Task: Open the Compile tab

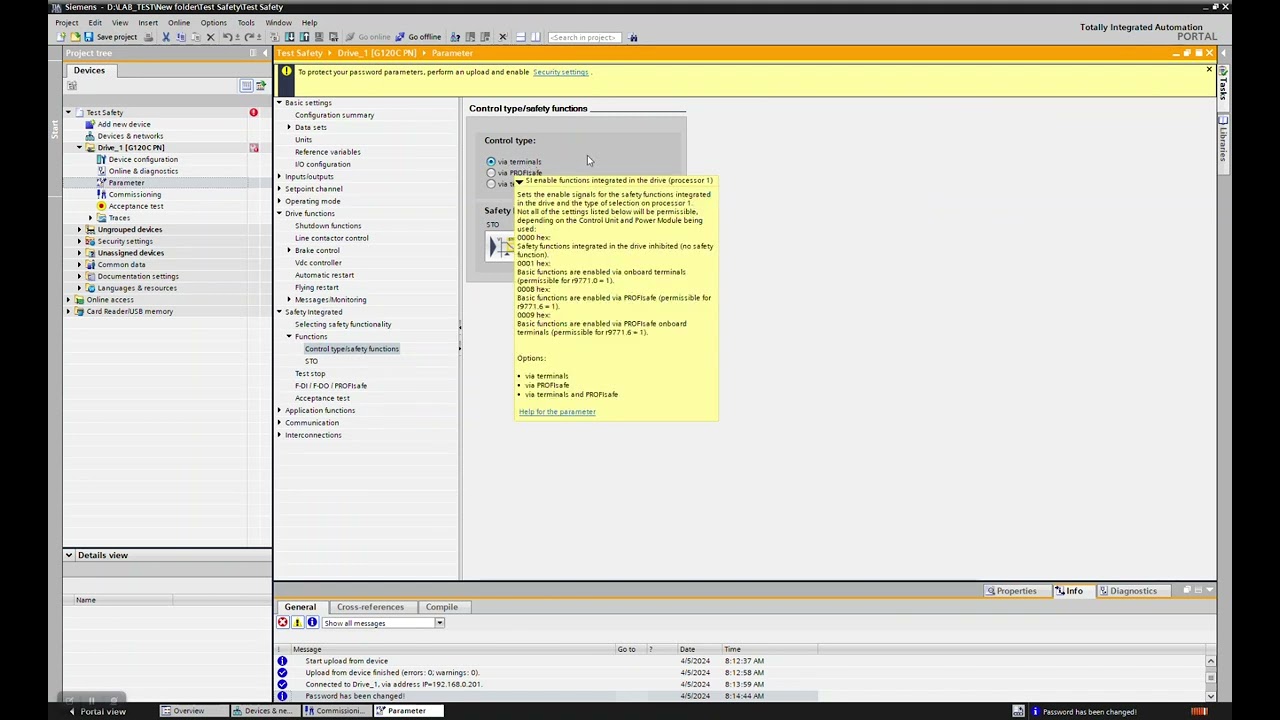Action: 441,607
